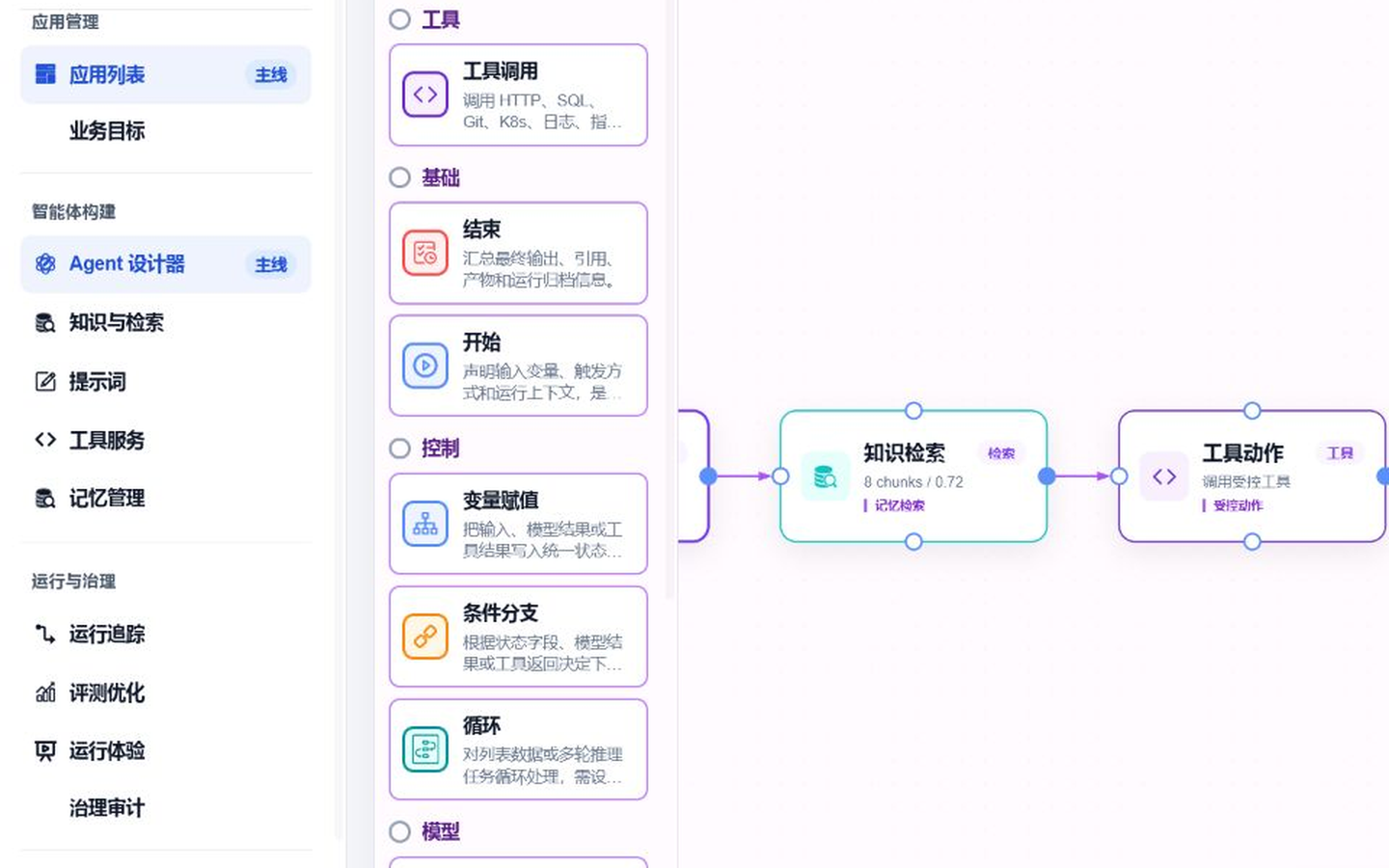1389x868 pixels.
Task: Click 受控动作 label in 工具动作 node
Action: click(x=1239, y=505)
